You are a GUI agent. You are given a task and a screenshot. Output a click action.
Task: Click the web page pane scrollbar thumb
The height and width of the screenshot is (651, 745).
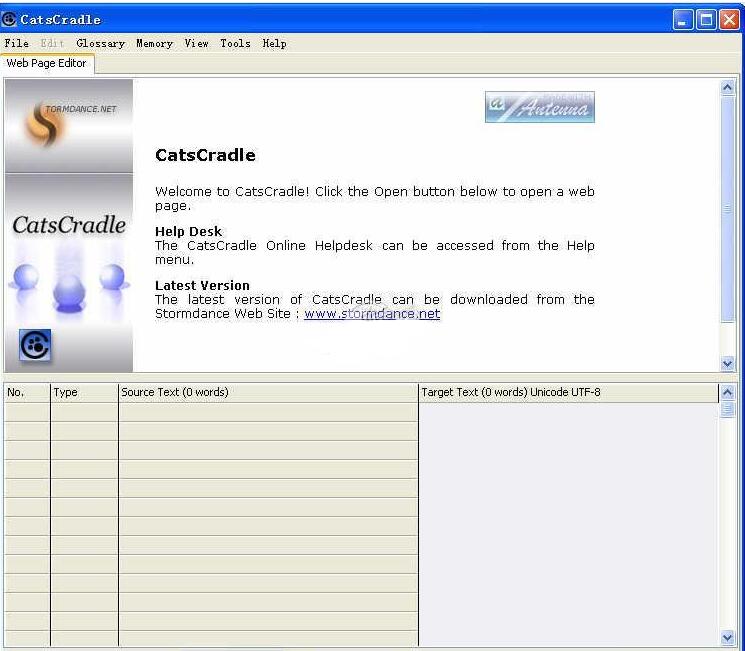click(x=727, y=209)
